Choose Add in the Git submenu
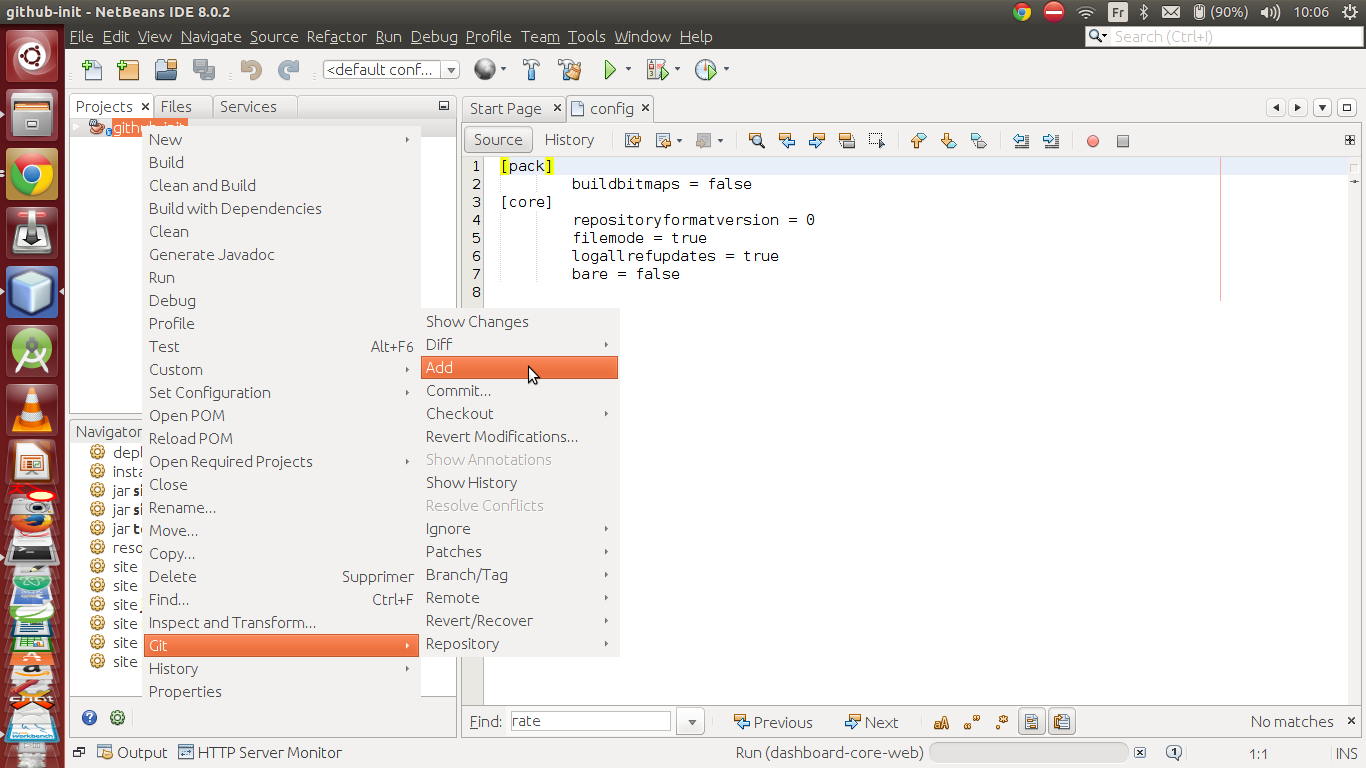The image size is (1366, 768). pyautogui.click(x=520, y=368)
